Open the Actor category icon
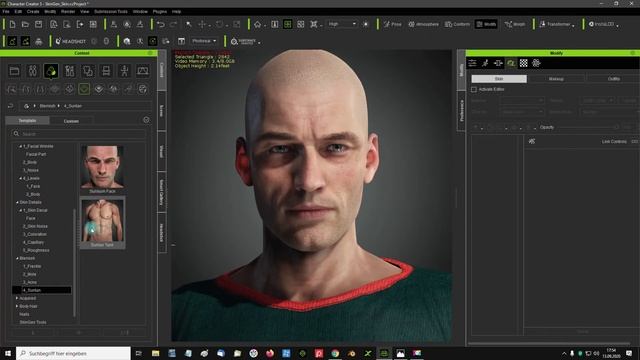This screenshot has height=360, width=640. point(33,71)
